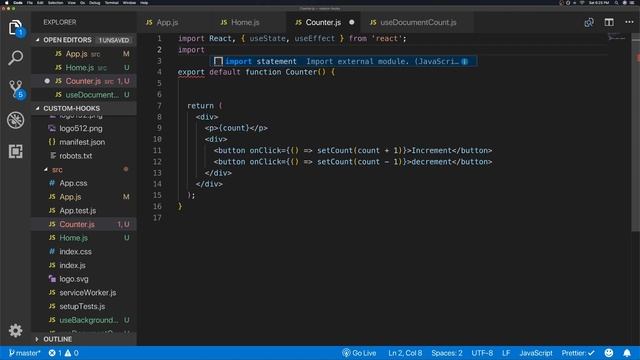Open App.js in the src folder
Viewport: 640px width, 360px height.
tap(84, 197)
